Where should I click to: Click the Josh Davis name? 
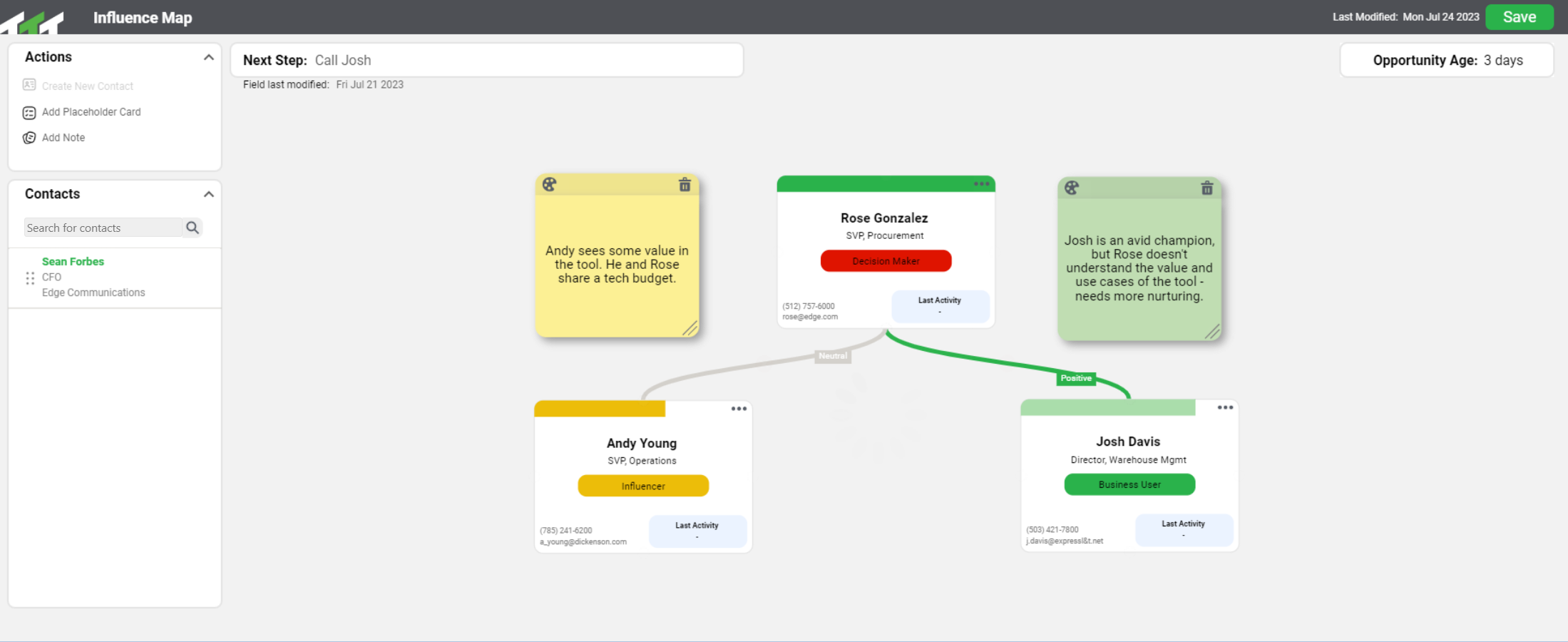pos(1128,442)
